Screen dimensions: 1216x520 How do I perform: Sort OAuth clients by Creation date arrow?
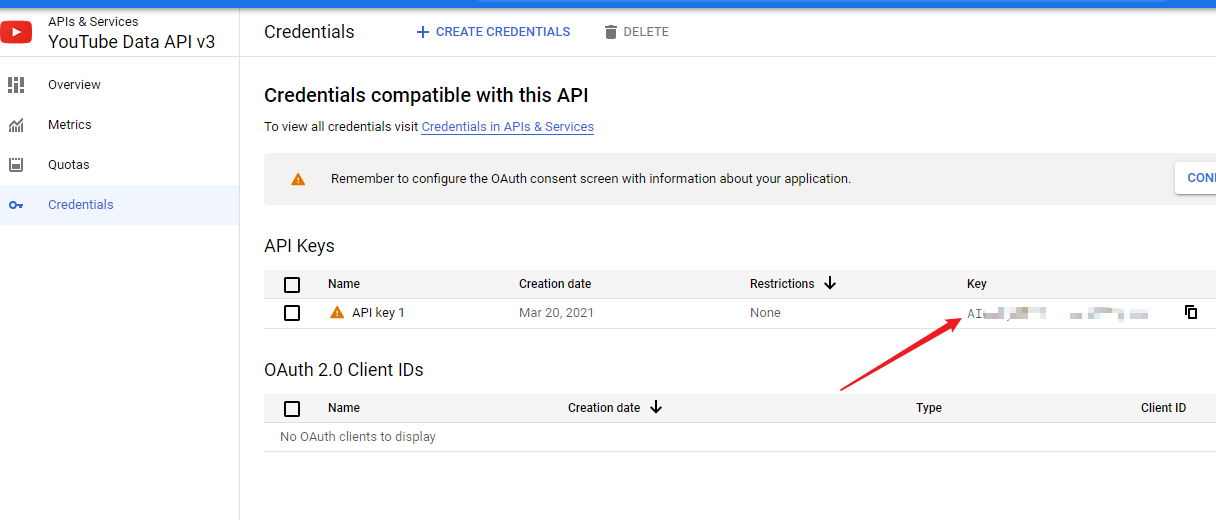tap(656, 407)
